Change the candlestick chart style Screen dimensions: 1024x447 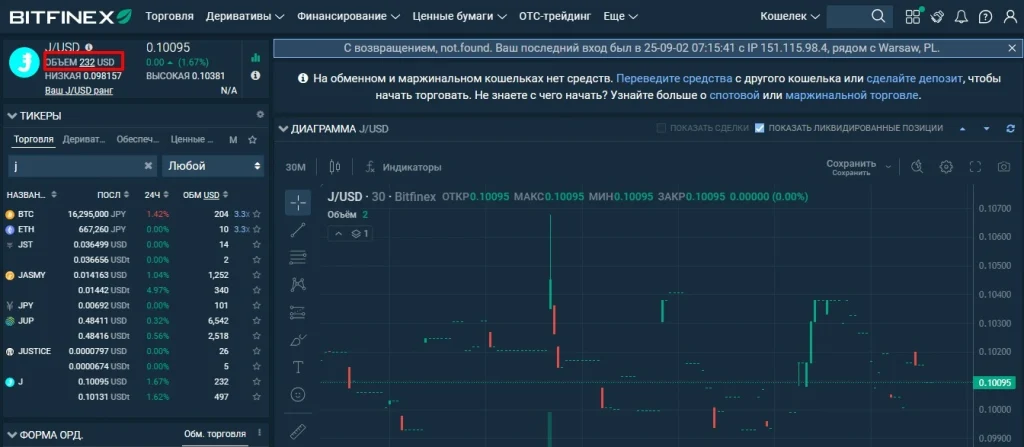tap(335, 167)
